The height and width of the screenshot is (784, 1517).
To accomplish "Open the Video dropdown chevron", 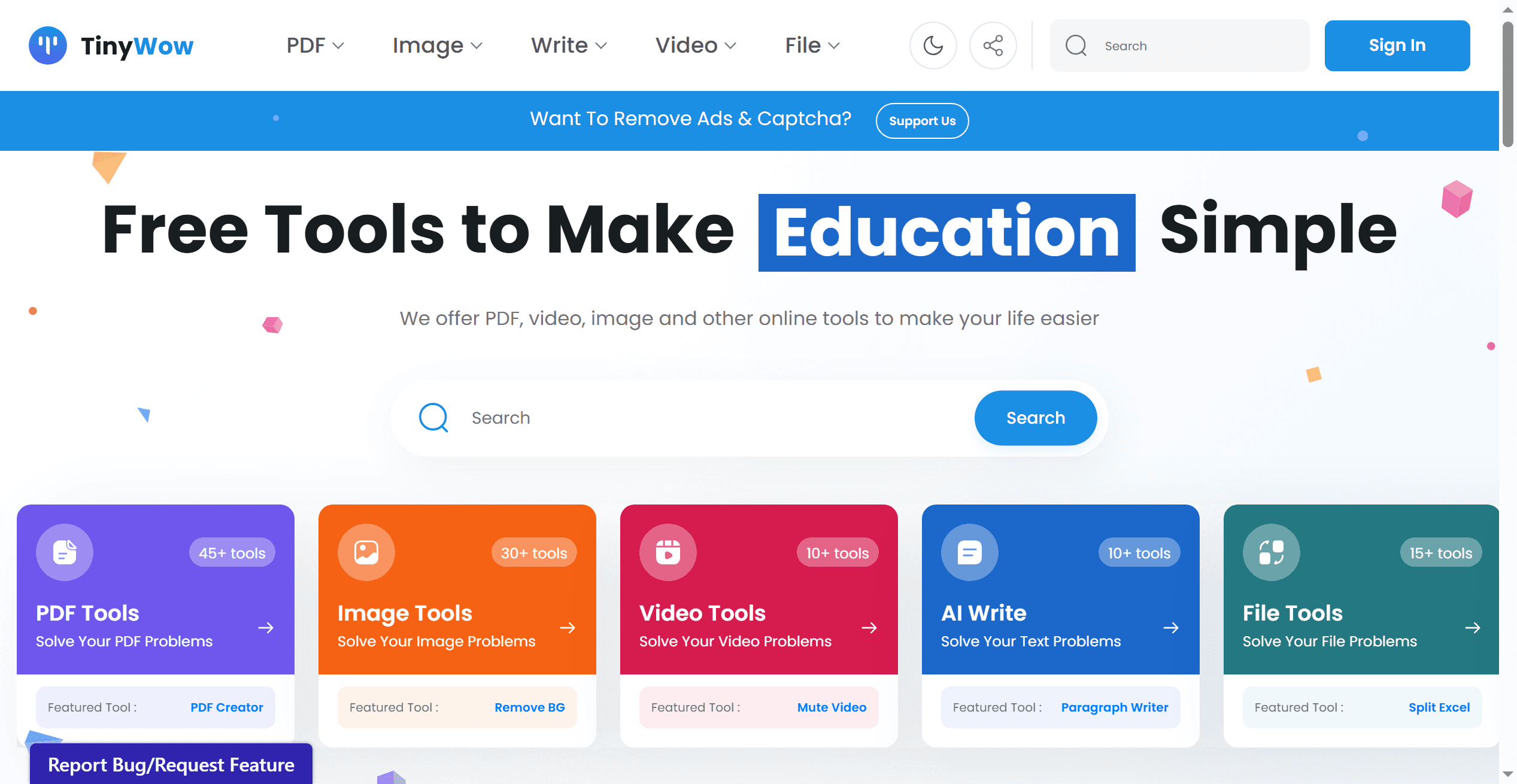I will pyautogui.click(x=730, y=45).
